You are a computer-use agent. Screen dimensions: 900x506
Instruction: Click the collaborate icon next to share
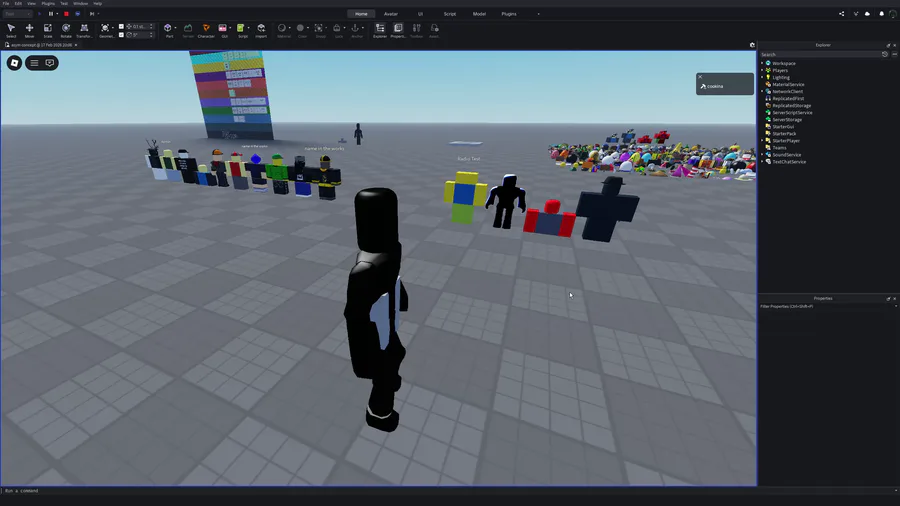856,14
